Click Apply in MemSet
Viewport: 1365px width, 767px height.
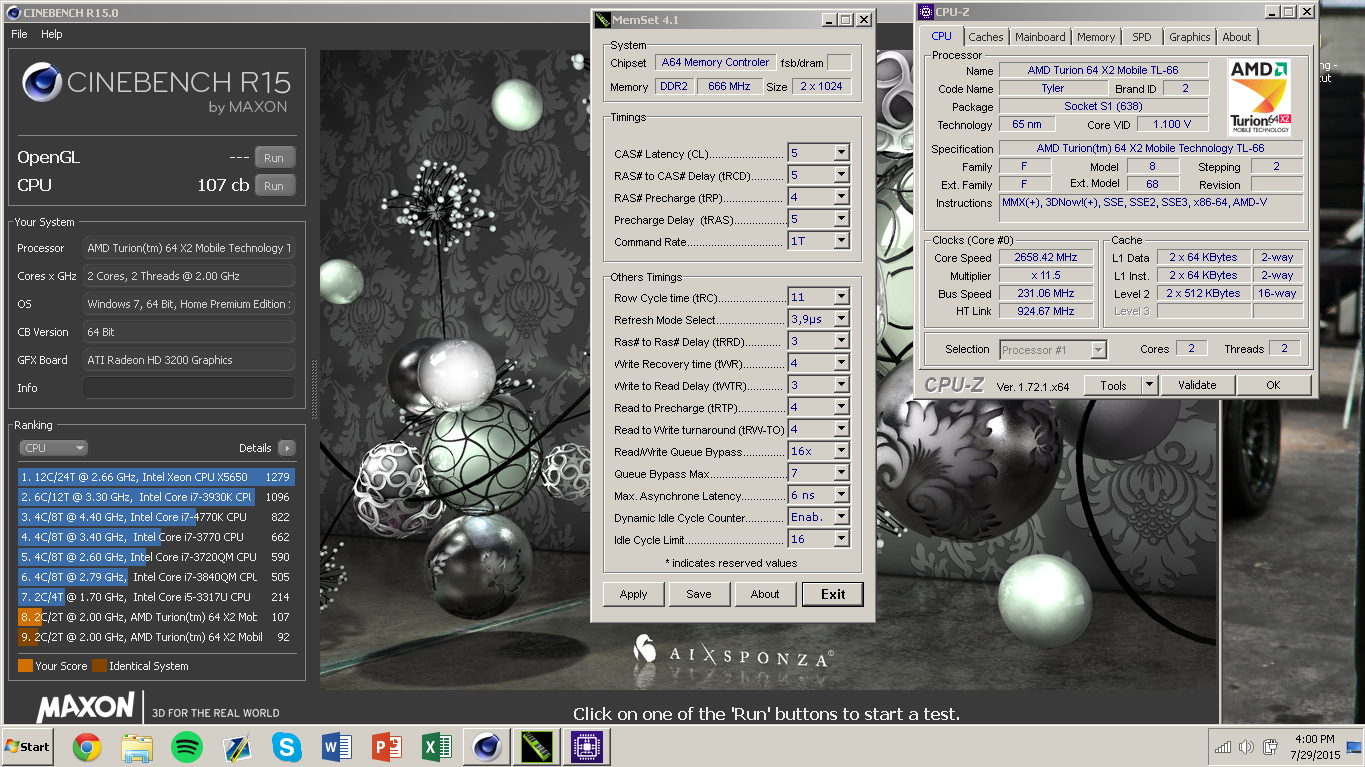(x=633, y=594)
